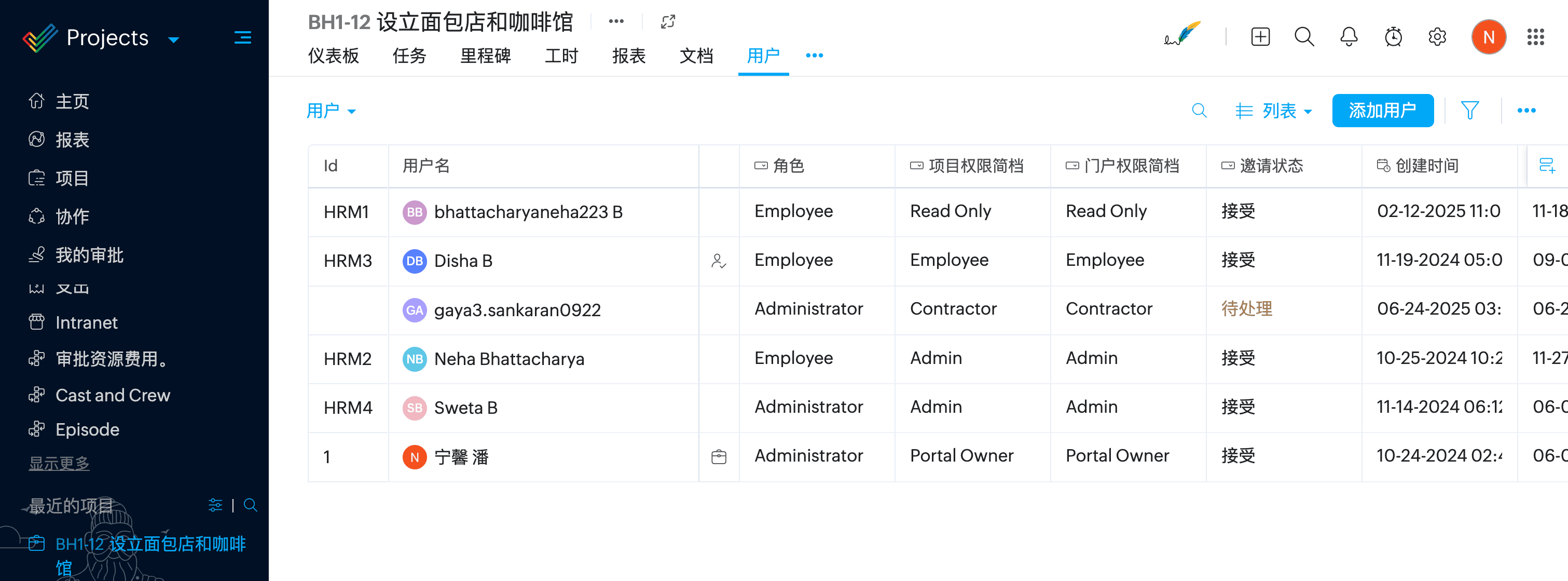This screenshot has width=1568, height=581.
Task: Open the filter funnel icon
Action: (1469, 110)
